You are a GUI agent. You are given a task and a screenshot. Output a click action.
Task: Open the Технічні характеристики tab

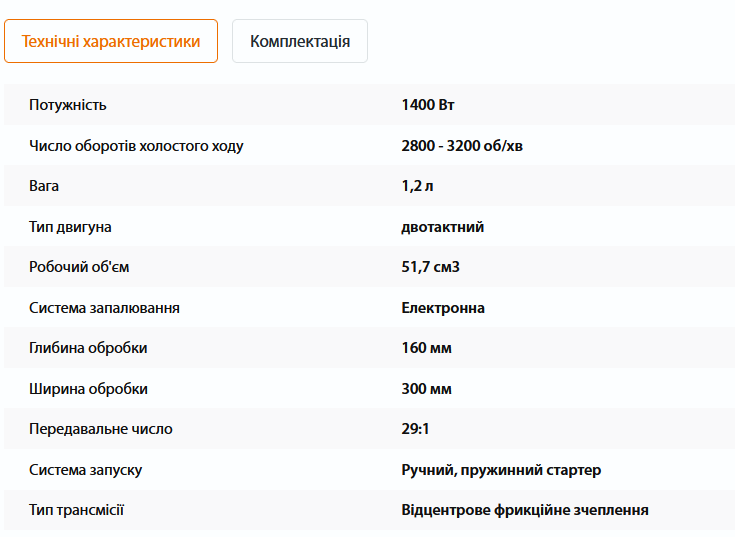tap(111, 41)
